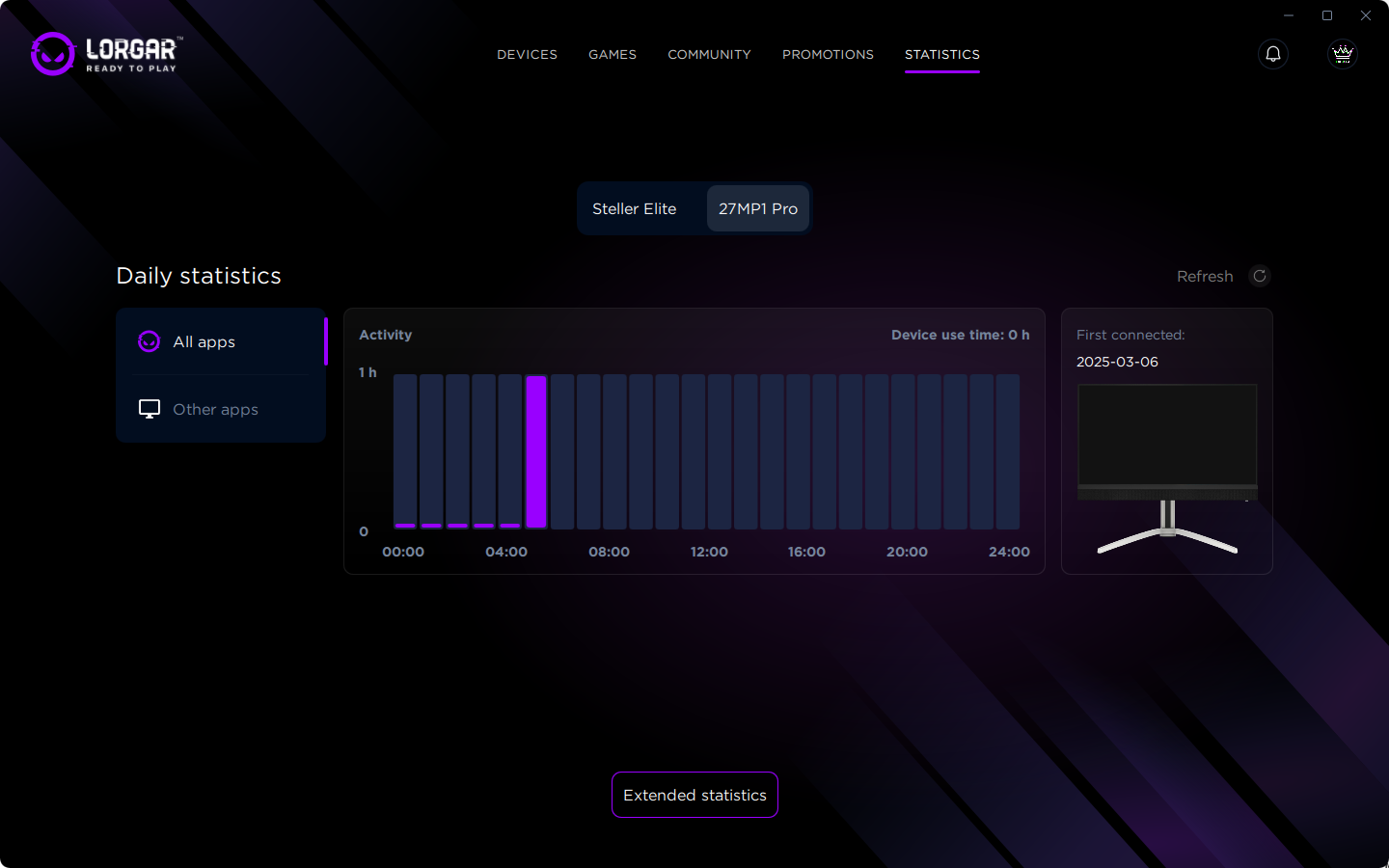Click the 24:00 axis label

point(1009,552)
